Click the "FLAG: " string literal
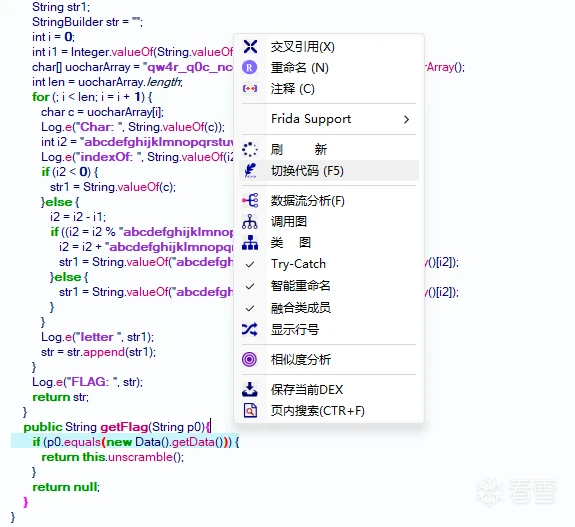Image resolution: width=575 pixels, height=527 pixels. click(x=92, y=382)
